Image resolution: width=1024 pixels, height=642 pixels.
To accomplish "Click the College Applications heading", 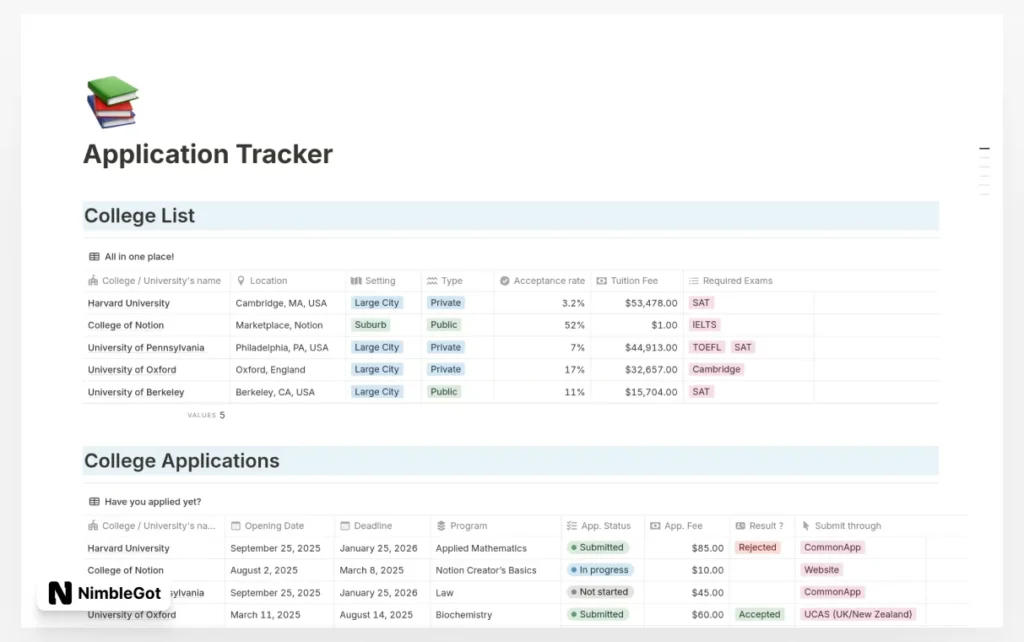I will (x=182, y=460).
